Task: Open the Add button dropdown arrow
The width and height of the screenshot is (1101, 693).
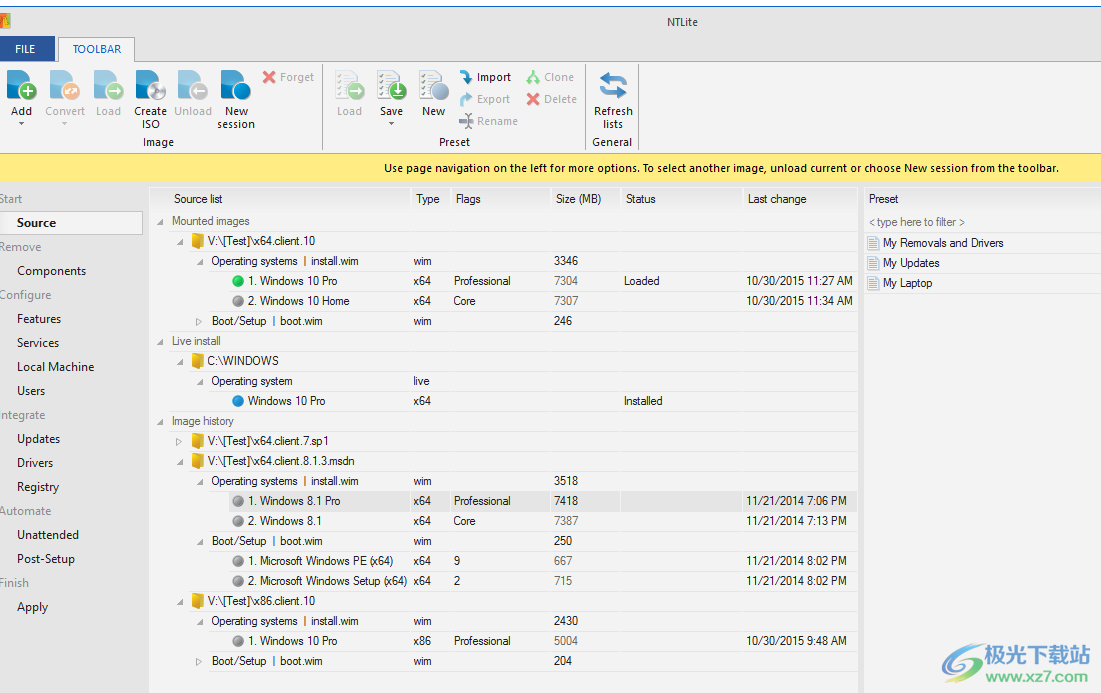Action: (x=21, y=124)
